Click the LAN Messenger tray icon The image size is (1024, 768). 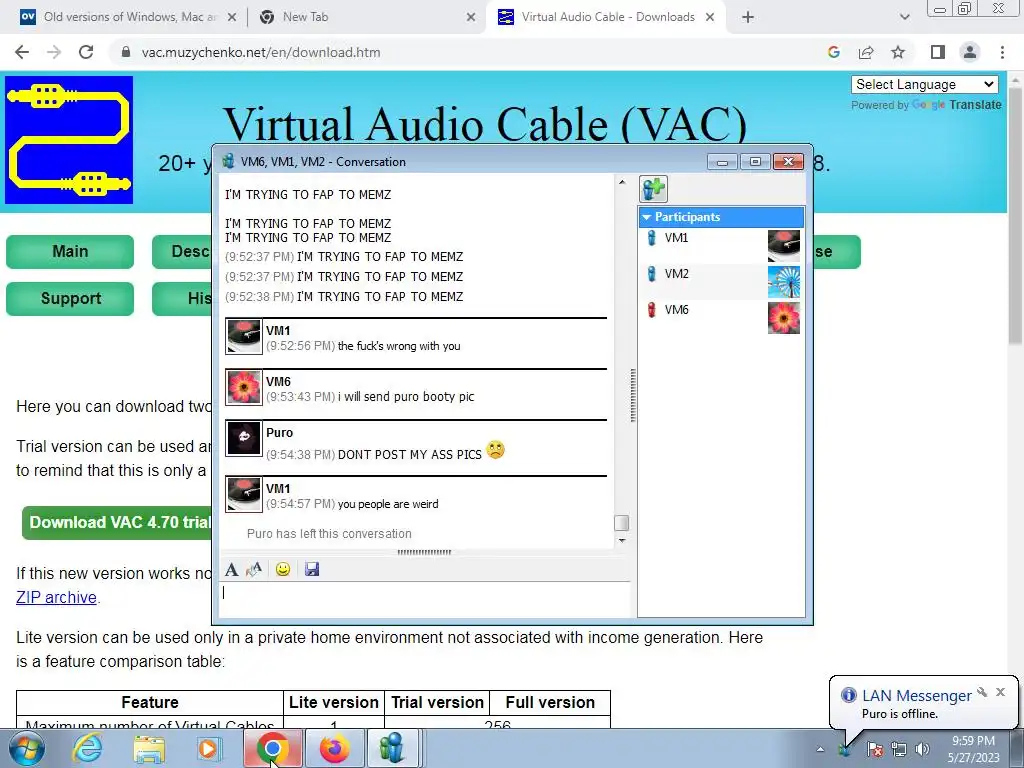pyautogui.click(x=846, y=749)
